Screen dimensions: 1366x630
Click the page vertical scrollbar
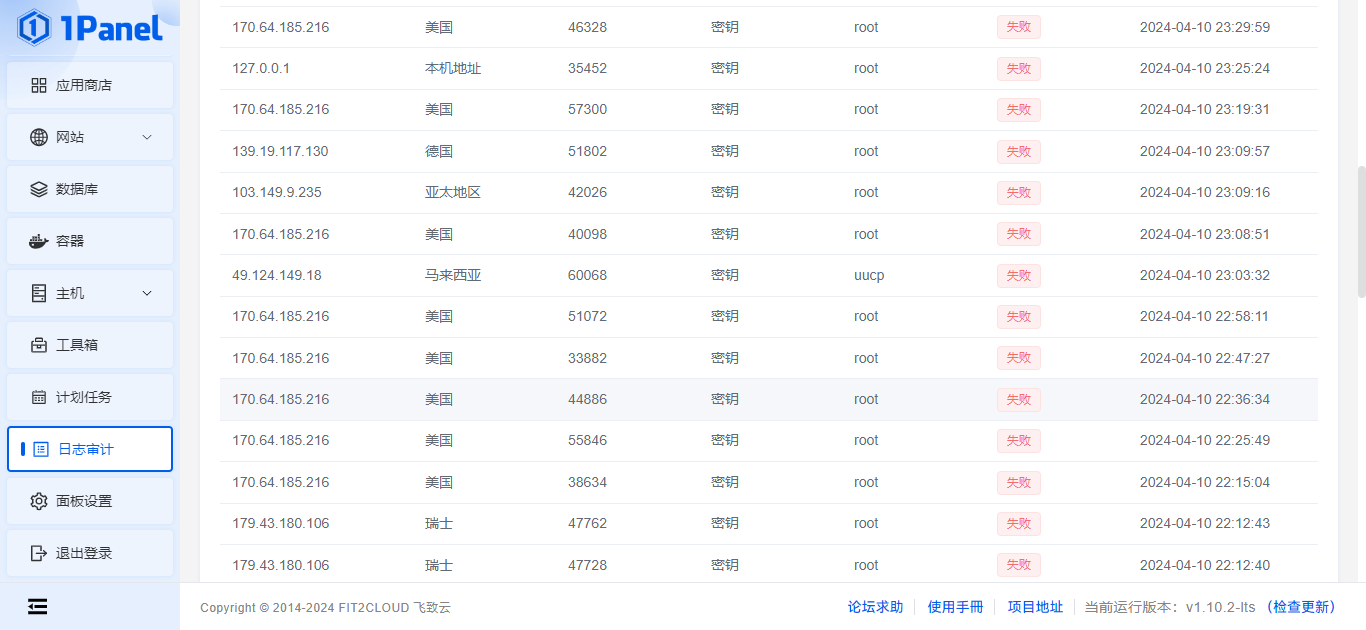(1360, 230)
